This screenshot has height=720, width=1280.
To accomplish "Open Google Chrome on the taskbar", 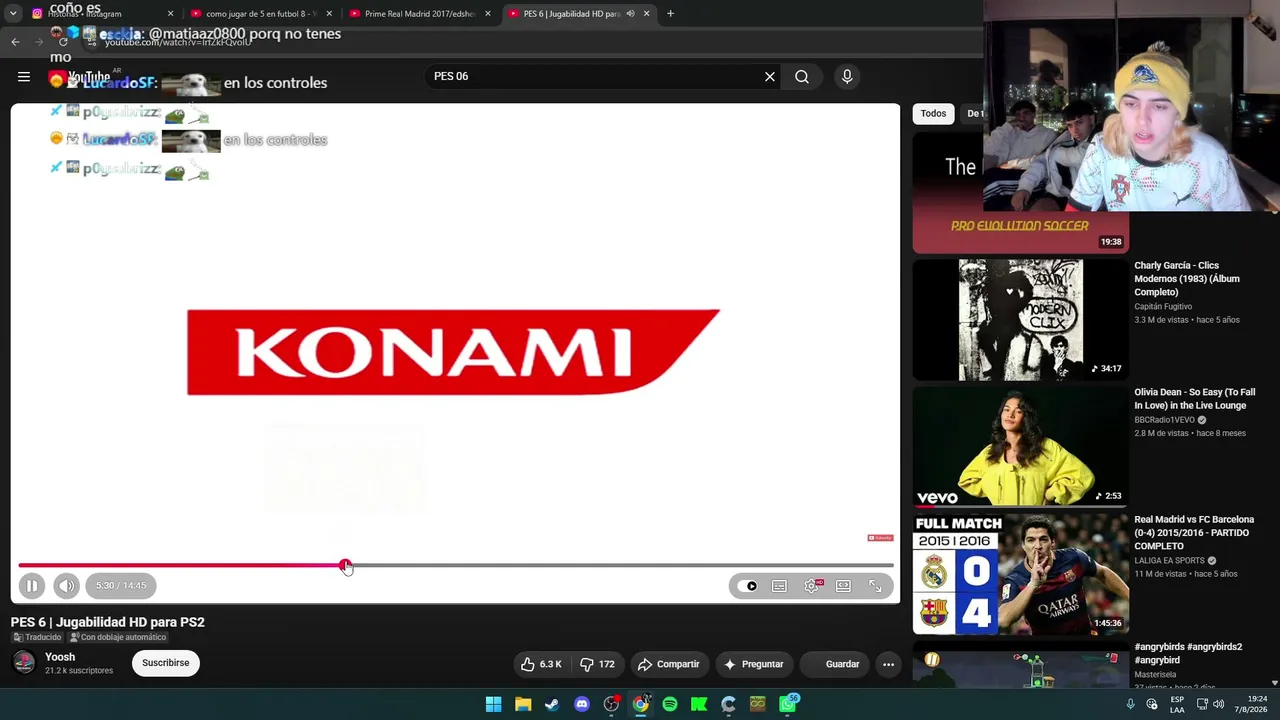I will coord(641,704).
